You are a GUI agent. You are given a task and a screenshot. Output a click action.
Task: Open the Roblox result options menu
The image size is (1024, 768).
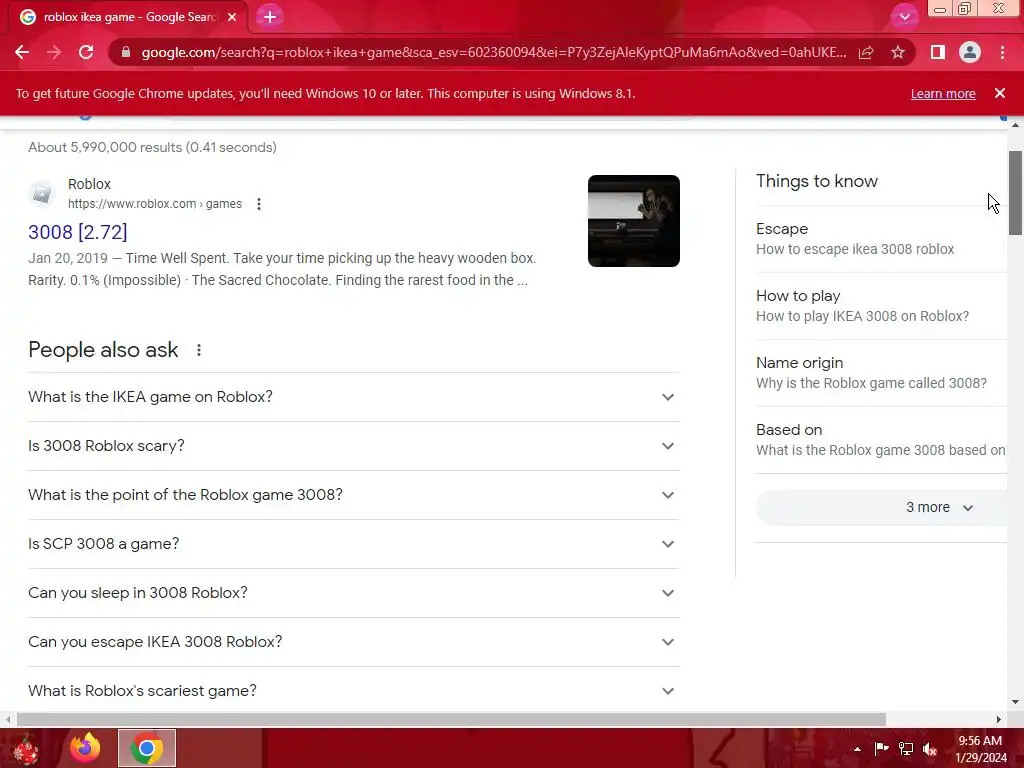tap(259, 204)
